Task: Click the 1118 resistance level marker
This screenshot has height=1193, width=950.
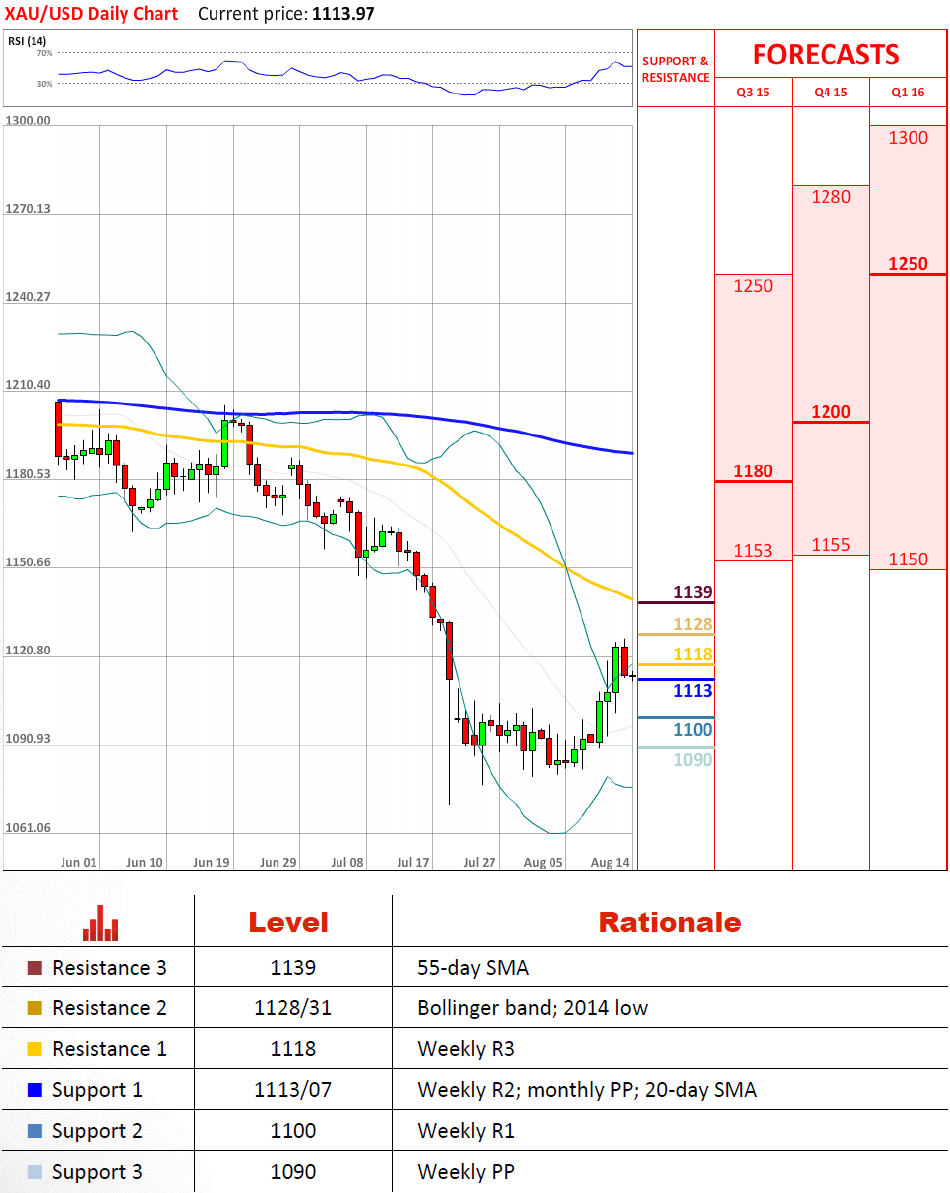Action: 693,654
